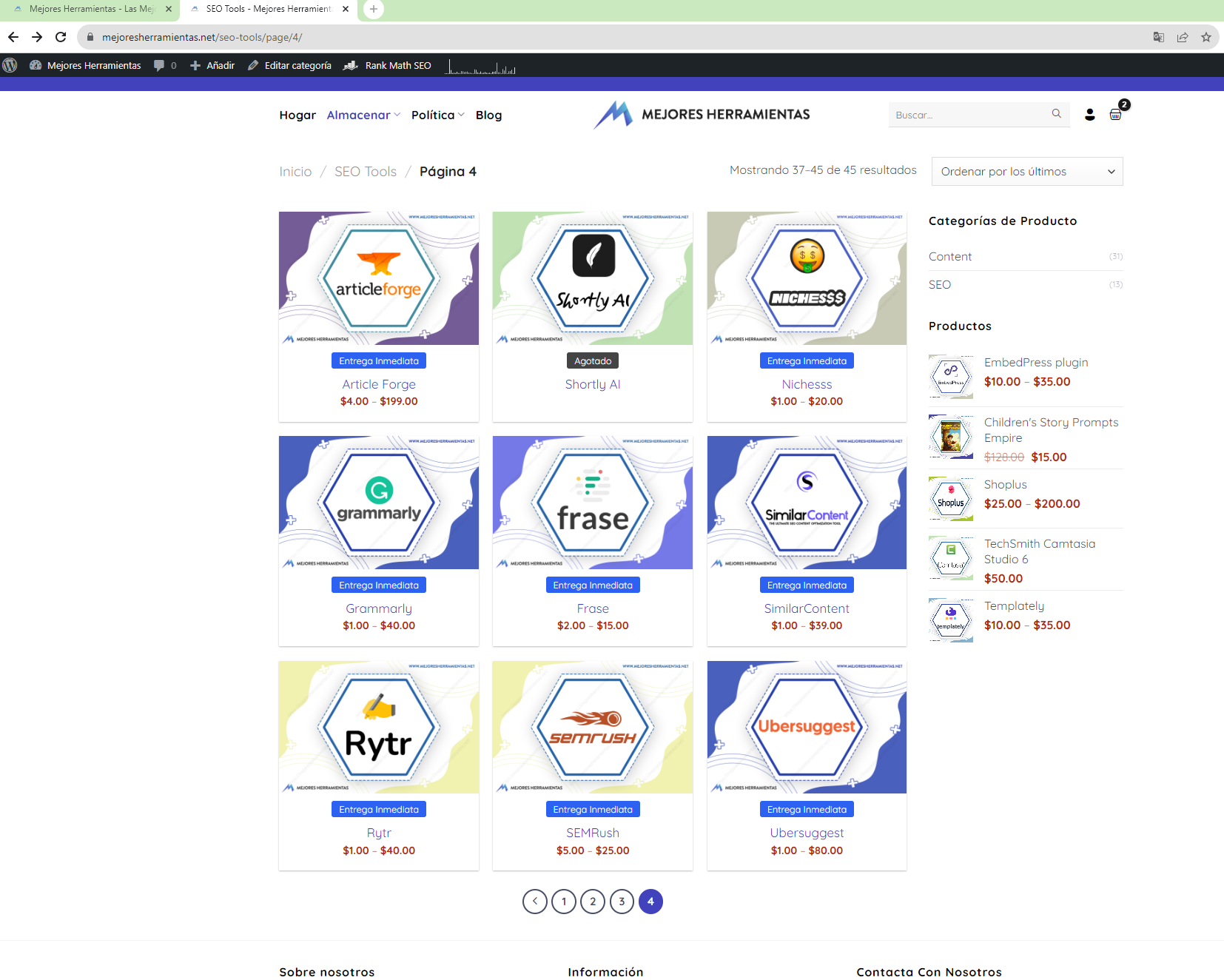Open the shopping cart icon with 2 items
The image size is (1224, 980).
(1116, 114)
